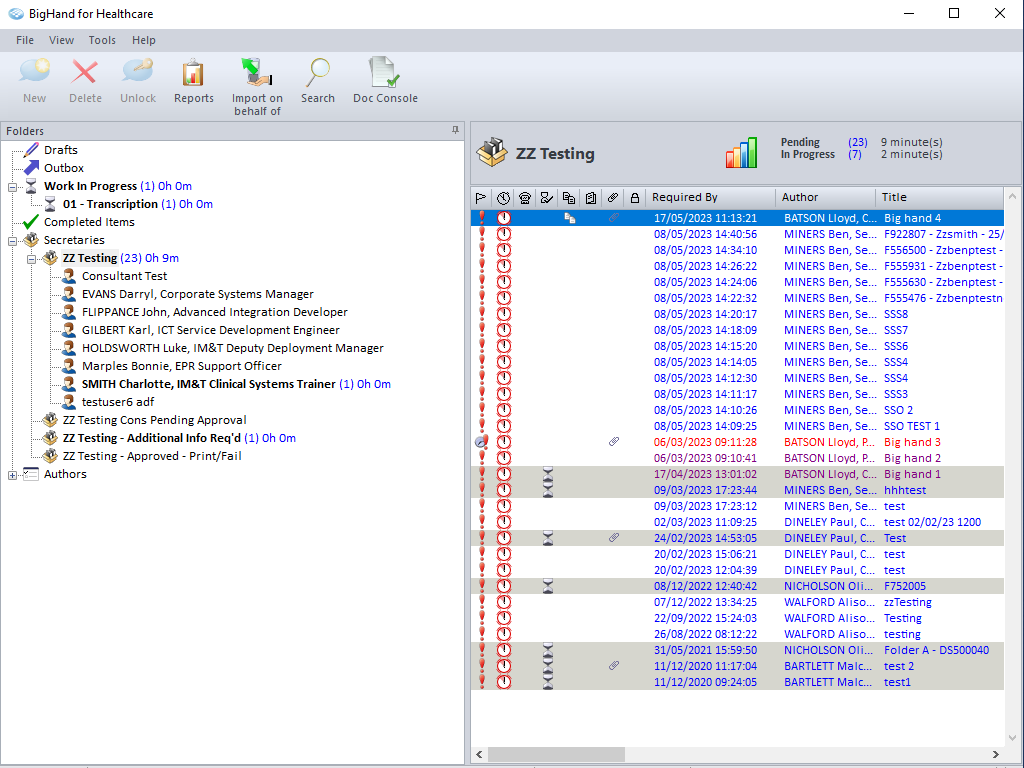Sort by the document column header icon
Viewport: 1024px width, 768px height.
591,197
